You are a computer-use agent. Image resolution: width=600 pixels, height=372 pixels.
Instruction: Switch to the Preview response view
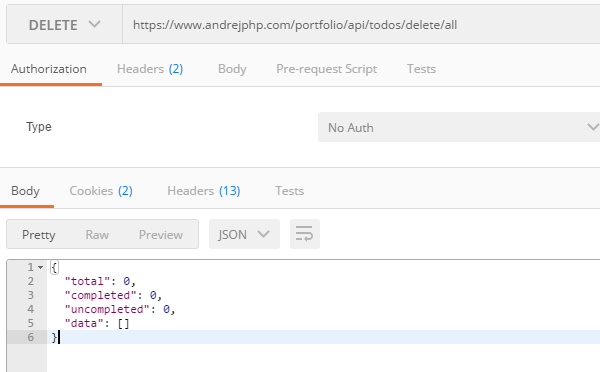[161, 235]
